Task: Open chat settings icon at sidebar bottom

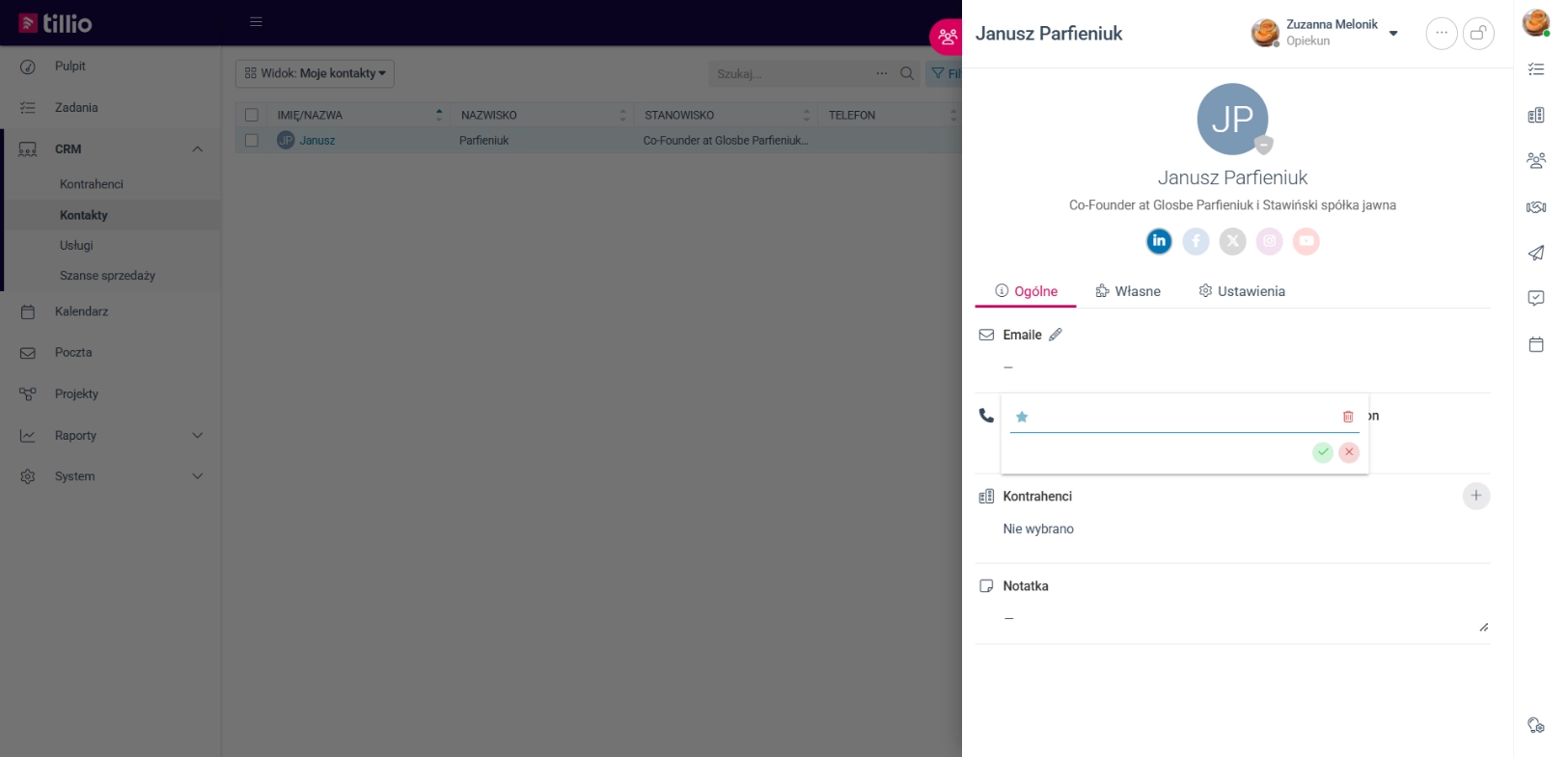Action: point(1536,725)
